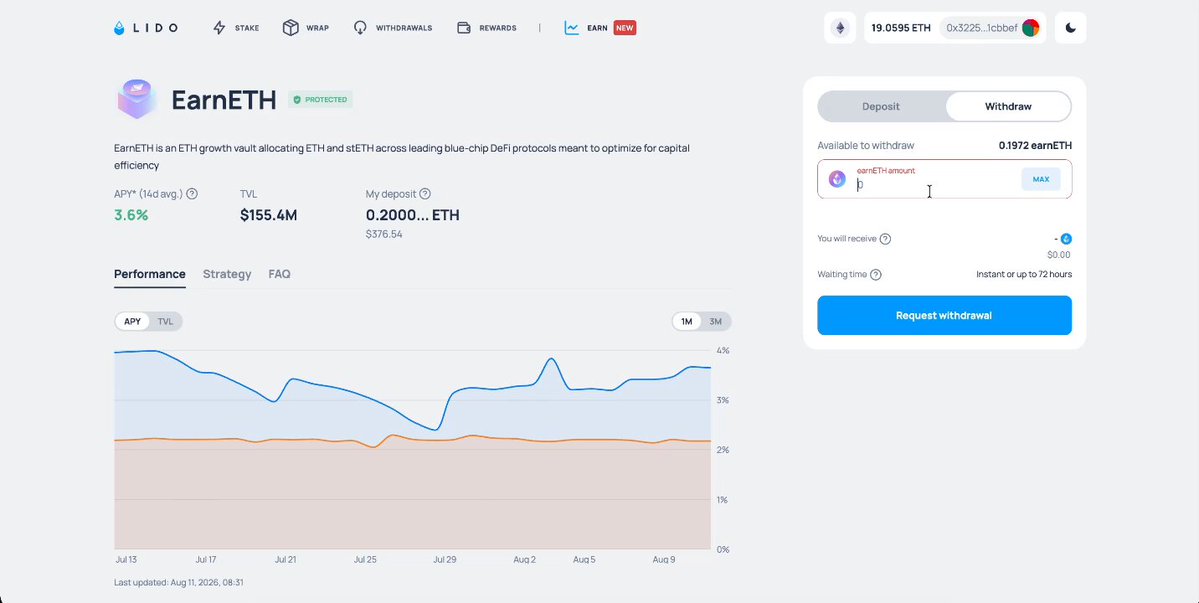
Task: Click the 19.0595 ETH balance
Action: tap(901, 28)
